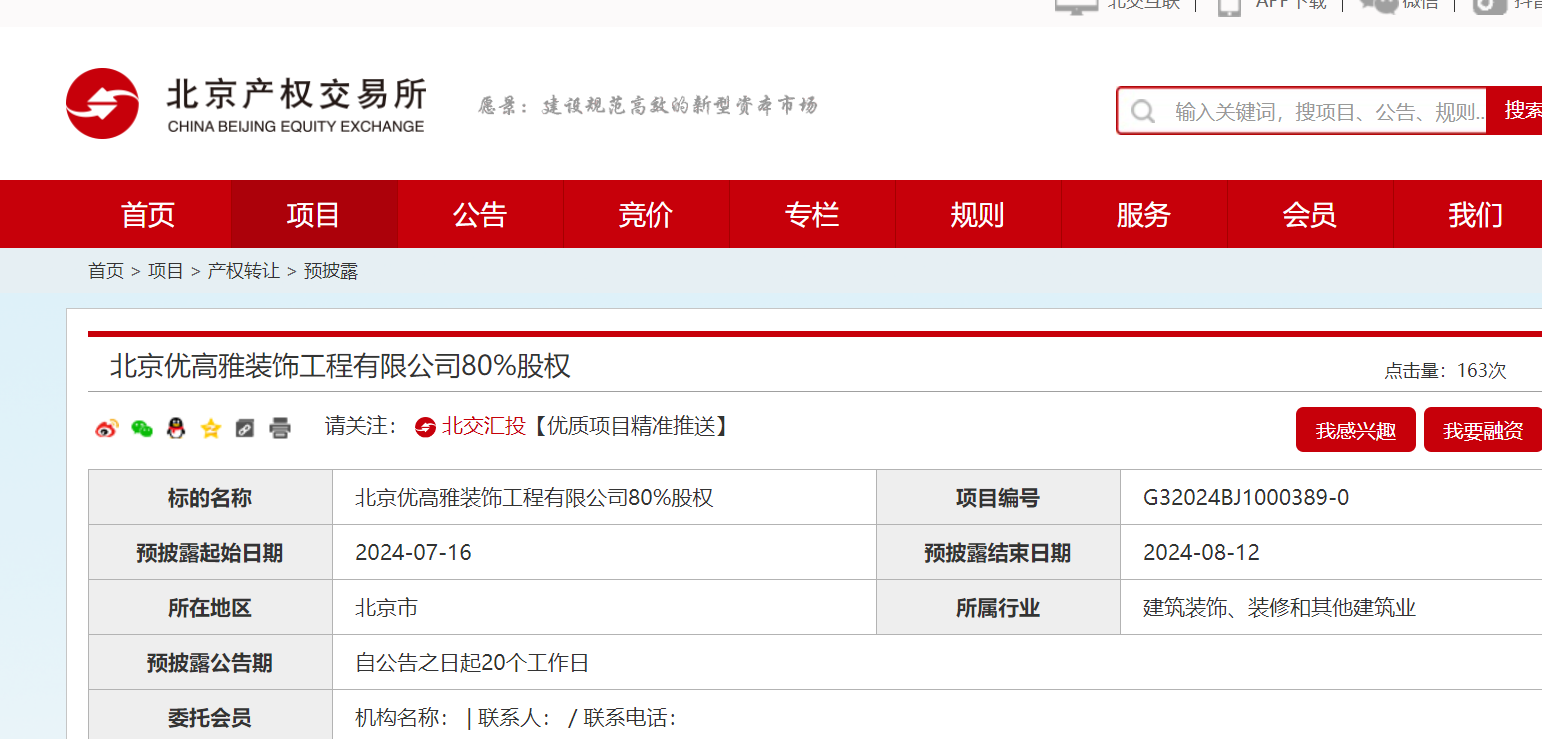Screen dimensions: 1542x739
Task: Click 产权转让 in the breadcrumb
Action: pos(244,271)
